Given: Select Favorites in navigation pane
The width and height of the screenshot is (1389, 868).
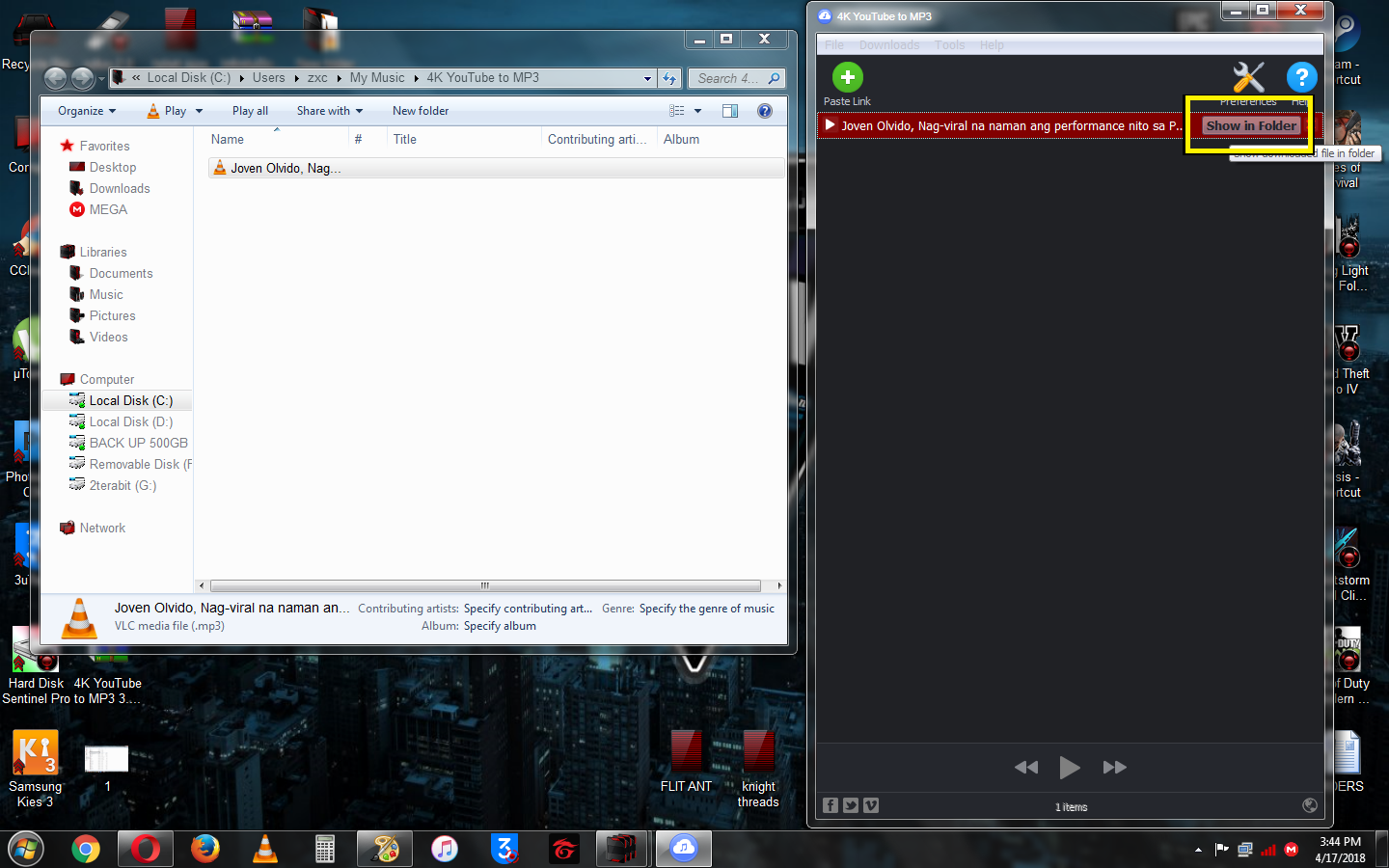Looking at the screenshot, I should (x=104, y=146).
